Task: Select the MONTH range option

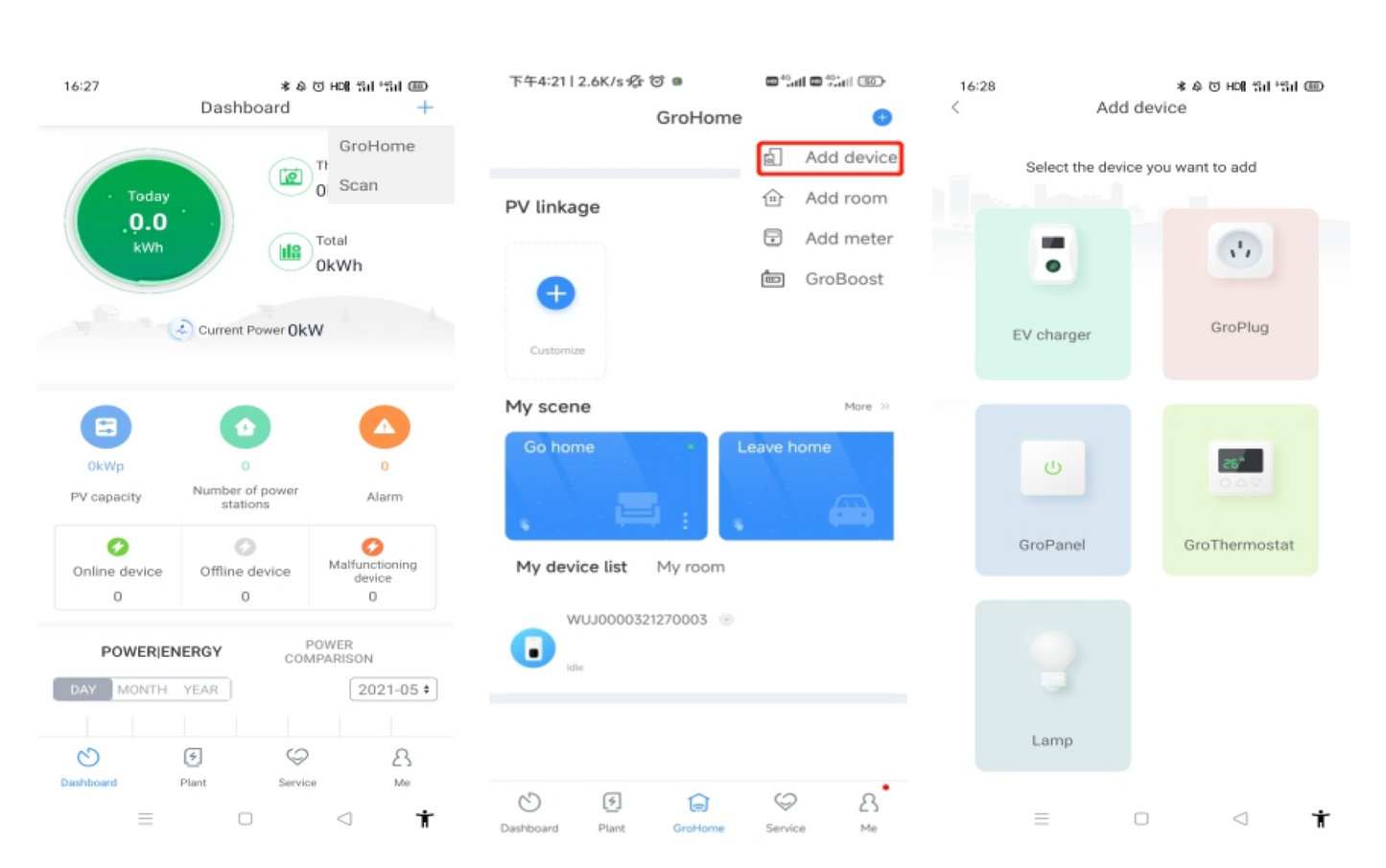Action: point(142,690)
